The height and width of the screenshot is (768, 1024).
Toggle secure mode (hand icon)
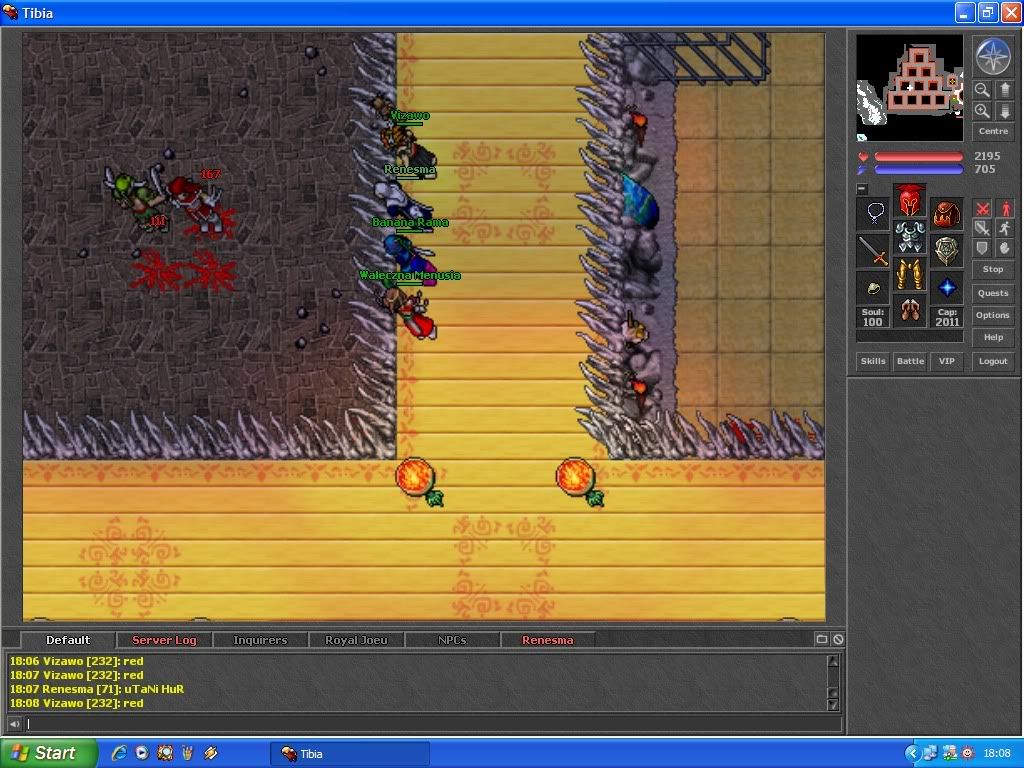1005,248
